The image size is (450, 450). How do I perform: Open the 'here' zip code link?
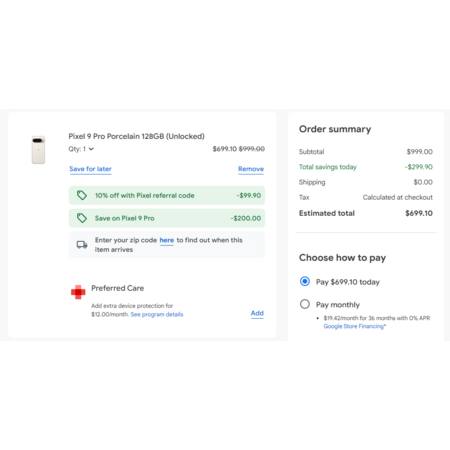(167, 240)
